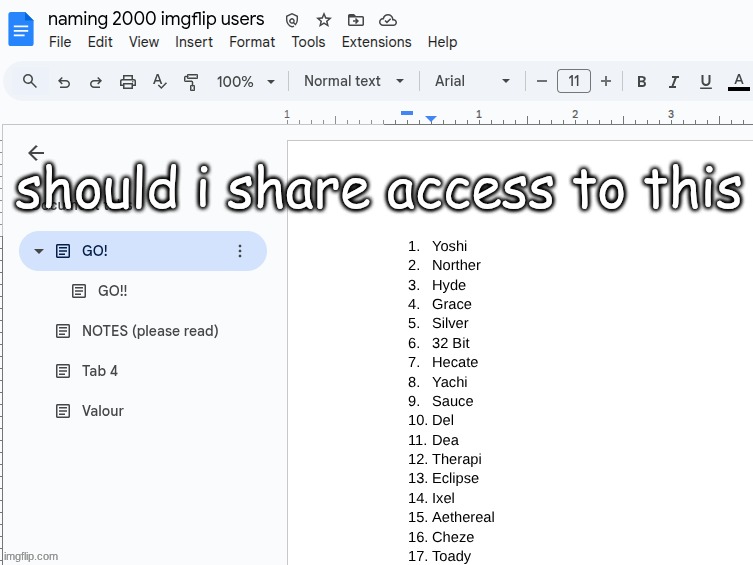
Task: Click the search magnifier icon in toolbar
Action: click(x=30, y=81)
